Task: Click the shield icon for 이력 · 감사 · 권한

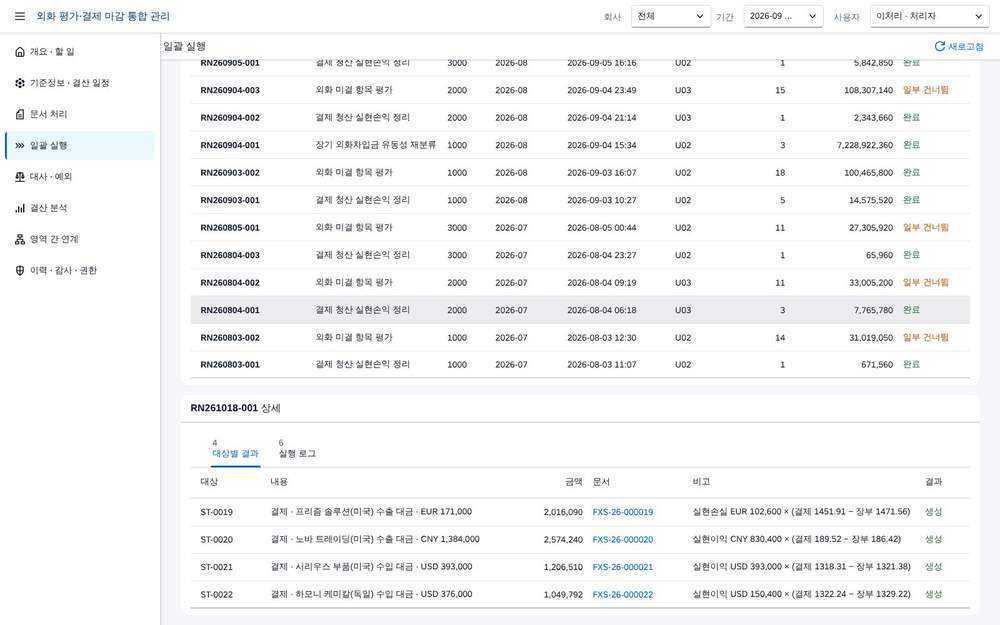Action: tap(20, 270)
